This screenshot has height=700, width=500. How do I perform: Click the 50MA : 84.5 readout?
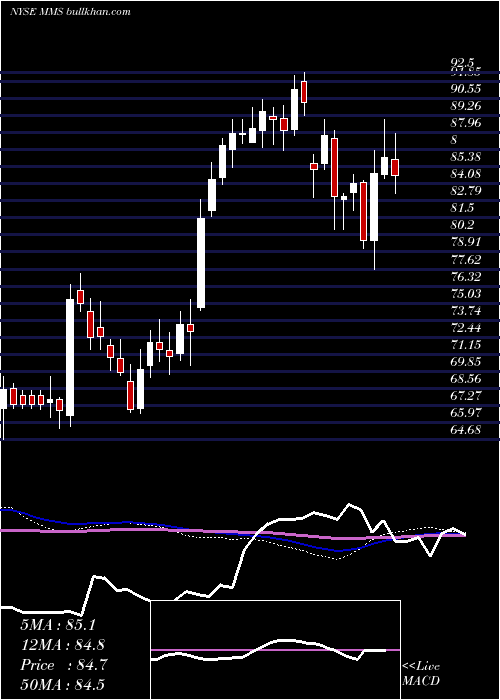(62, 685)
